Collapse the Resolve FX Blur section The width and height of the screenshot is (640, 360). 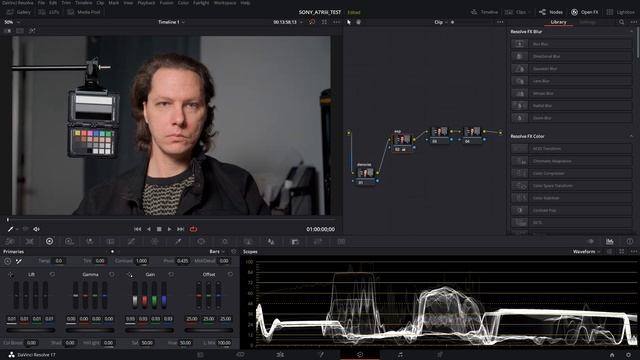tap(631, 31)
